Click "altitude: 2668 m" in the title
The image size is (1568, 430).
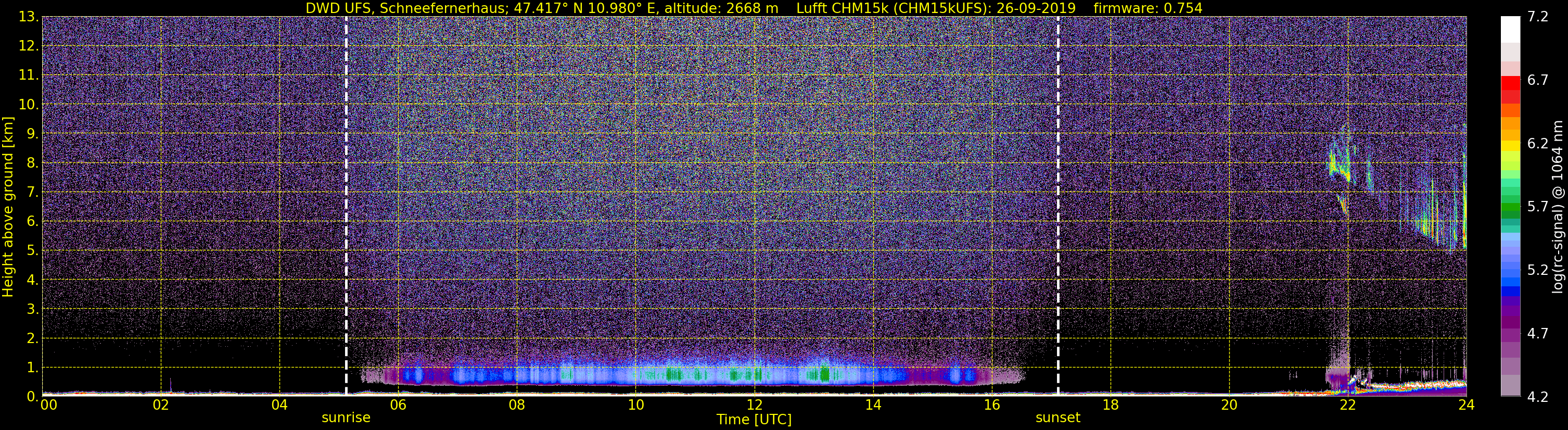[x=721, y=8]
